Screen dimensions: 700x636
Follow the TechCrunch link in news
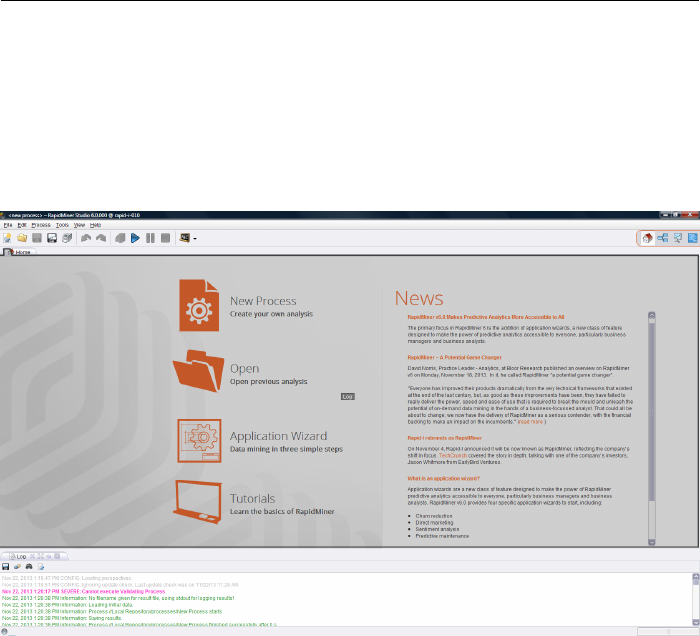pyautogui.click(x=453, y=456)
